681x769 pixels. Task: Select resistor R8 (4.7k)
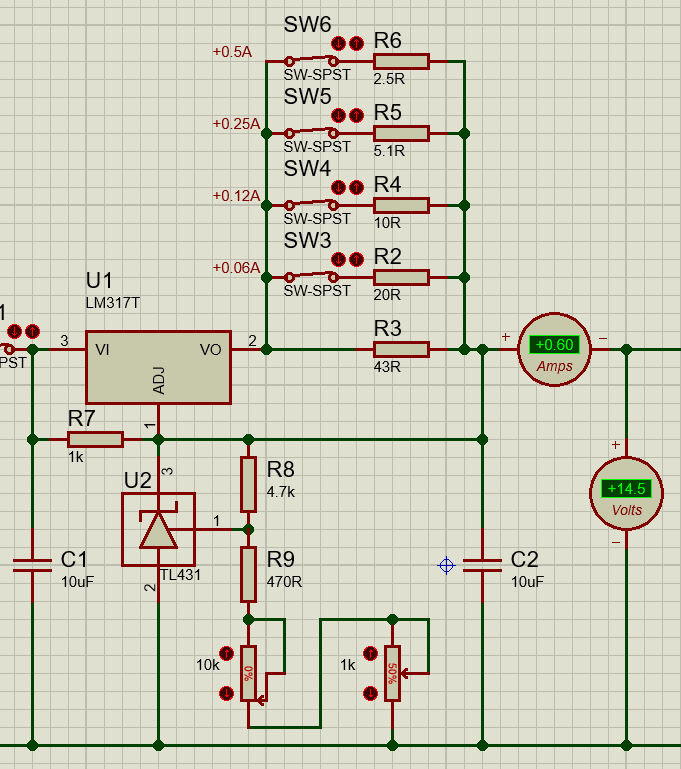pos(248,484)
